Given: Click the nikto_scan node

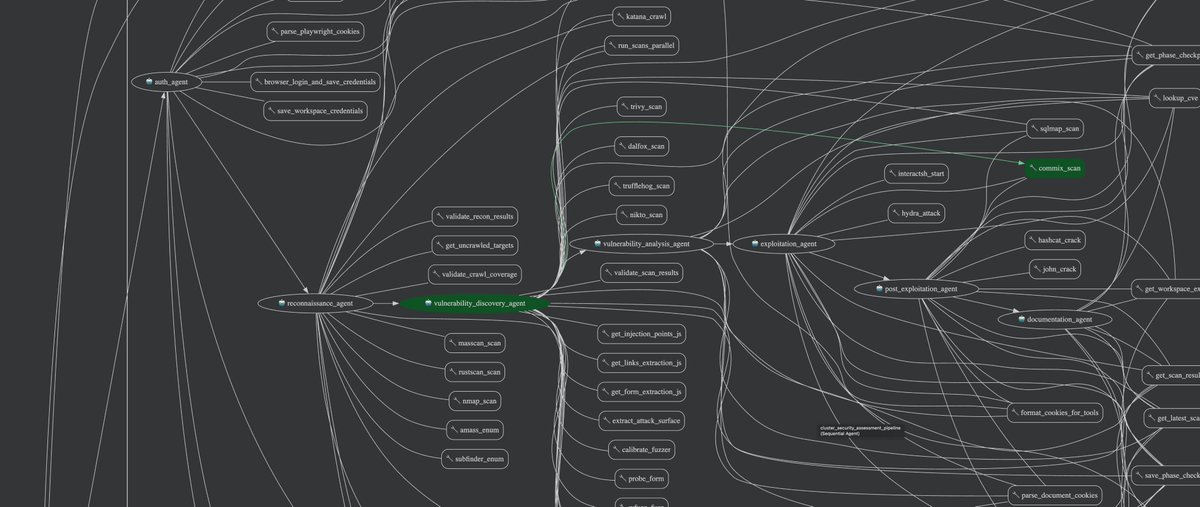Looking at the screenshot, I should coord(640,214).
